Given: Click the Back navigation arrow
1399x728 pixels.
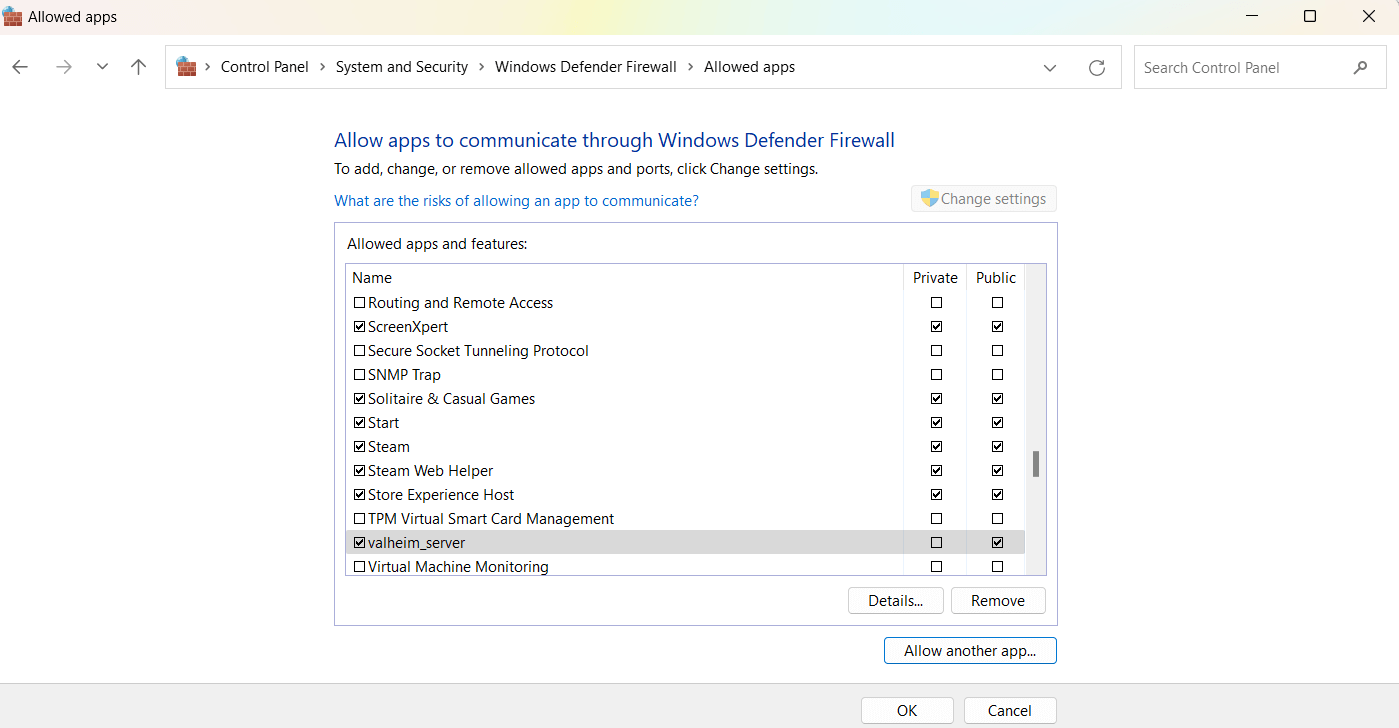Looking at the screenshot, I should (x=20, y=67).
